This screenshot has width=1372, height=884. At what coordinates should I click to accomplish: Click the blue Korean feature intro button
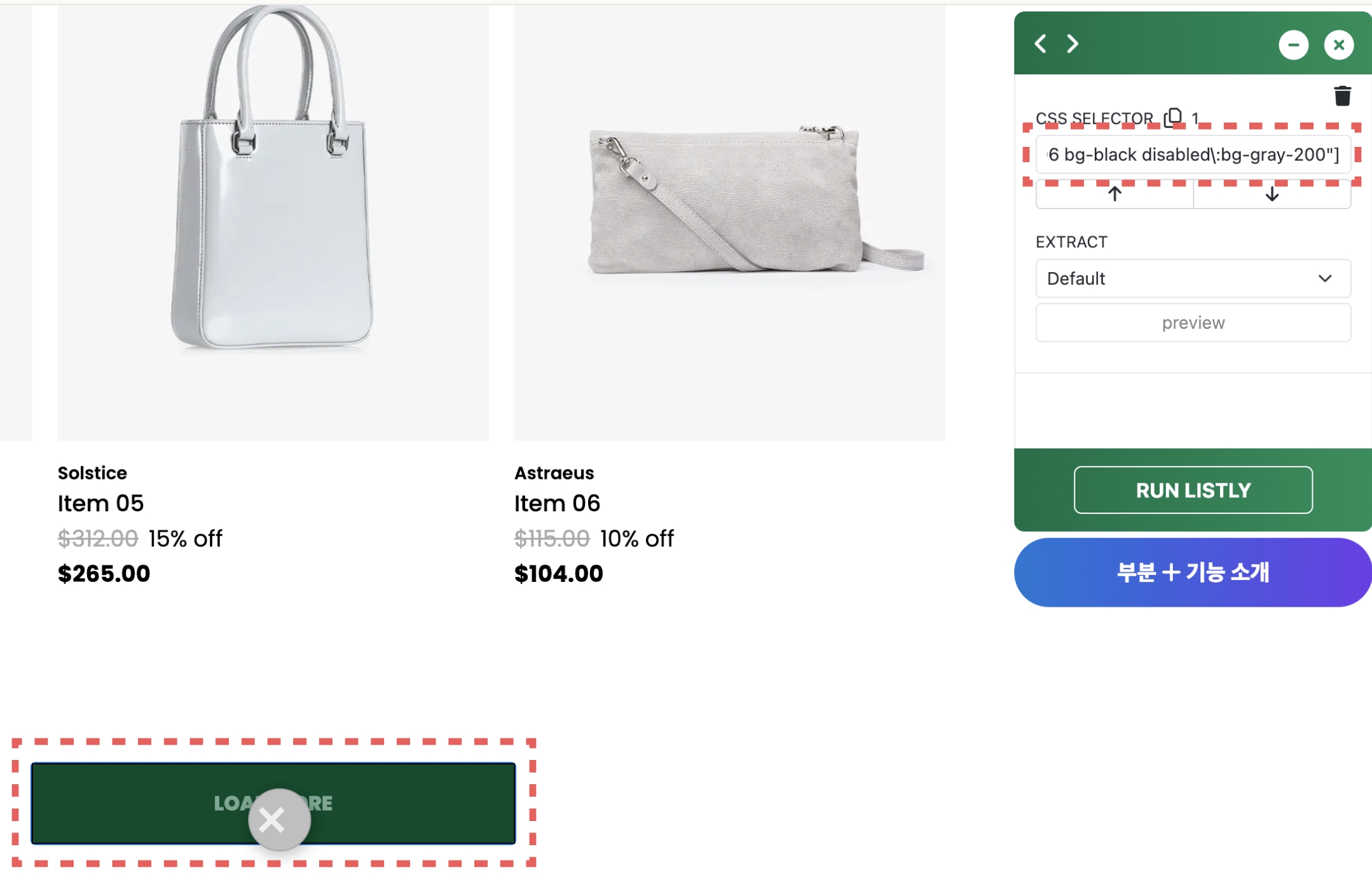click(1193, 572)
